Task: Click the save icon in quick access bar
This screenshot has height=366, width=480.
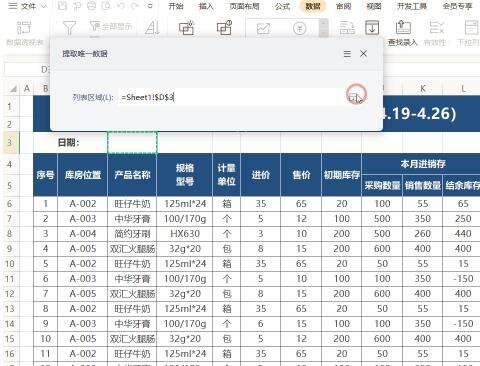Action: tap(62, 6)
